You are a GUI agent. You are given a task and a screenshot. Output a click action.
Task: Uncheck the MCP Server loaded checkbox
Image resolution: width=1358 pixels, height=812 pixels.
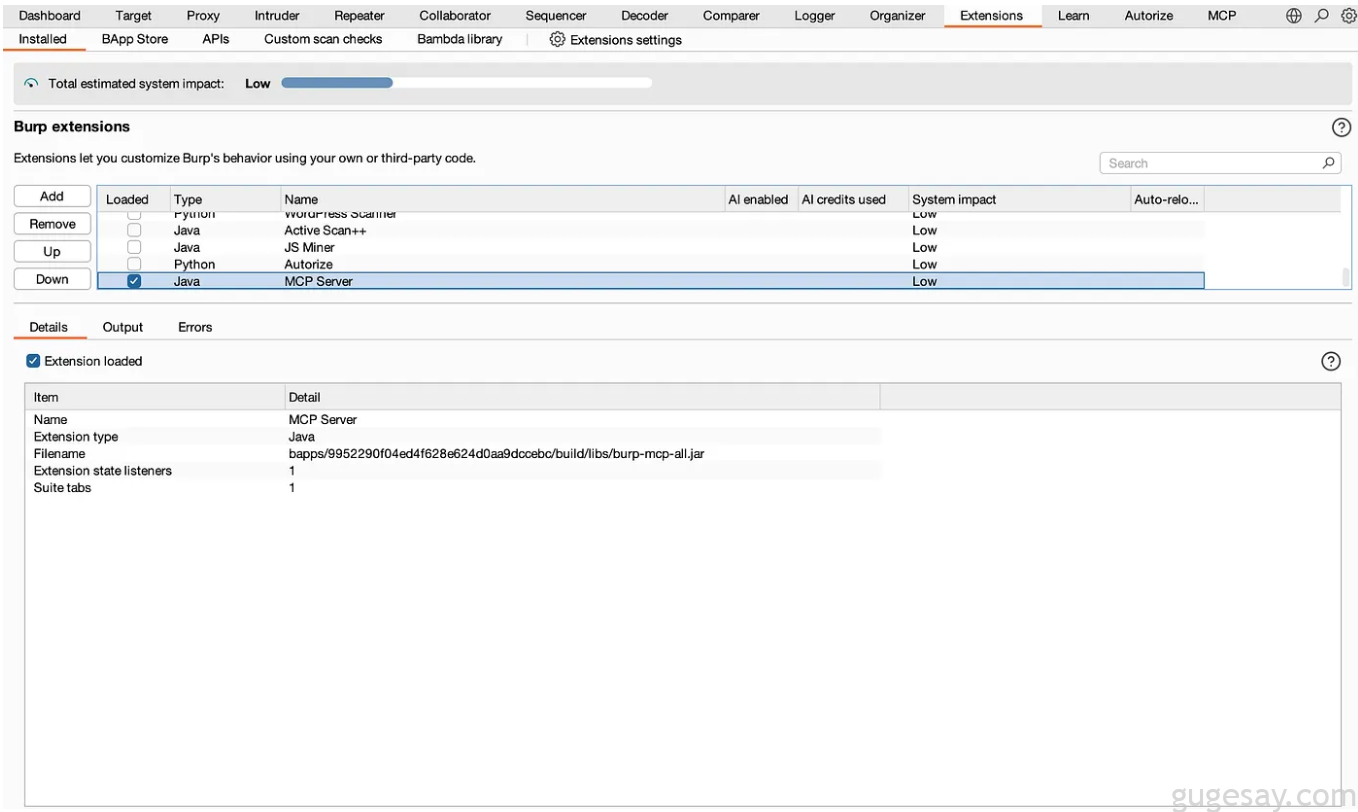[134, 282]
